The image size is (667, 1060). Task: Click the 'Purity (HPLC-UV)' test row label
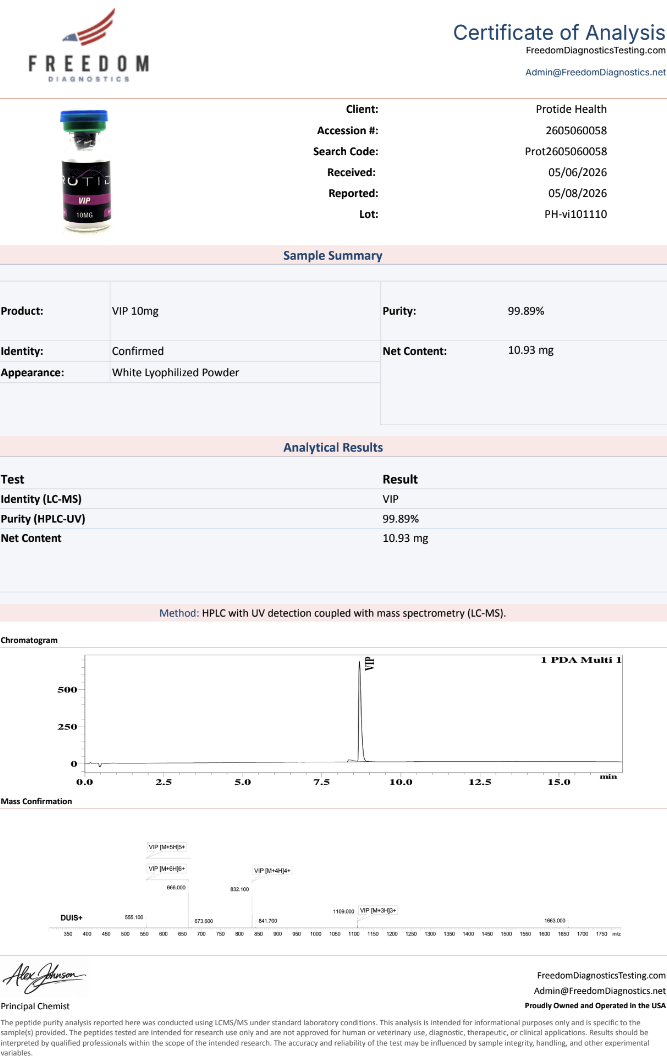click(43, 519)
